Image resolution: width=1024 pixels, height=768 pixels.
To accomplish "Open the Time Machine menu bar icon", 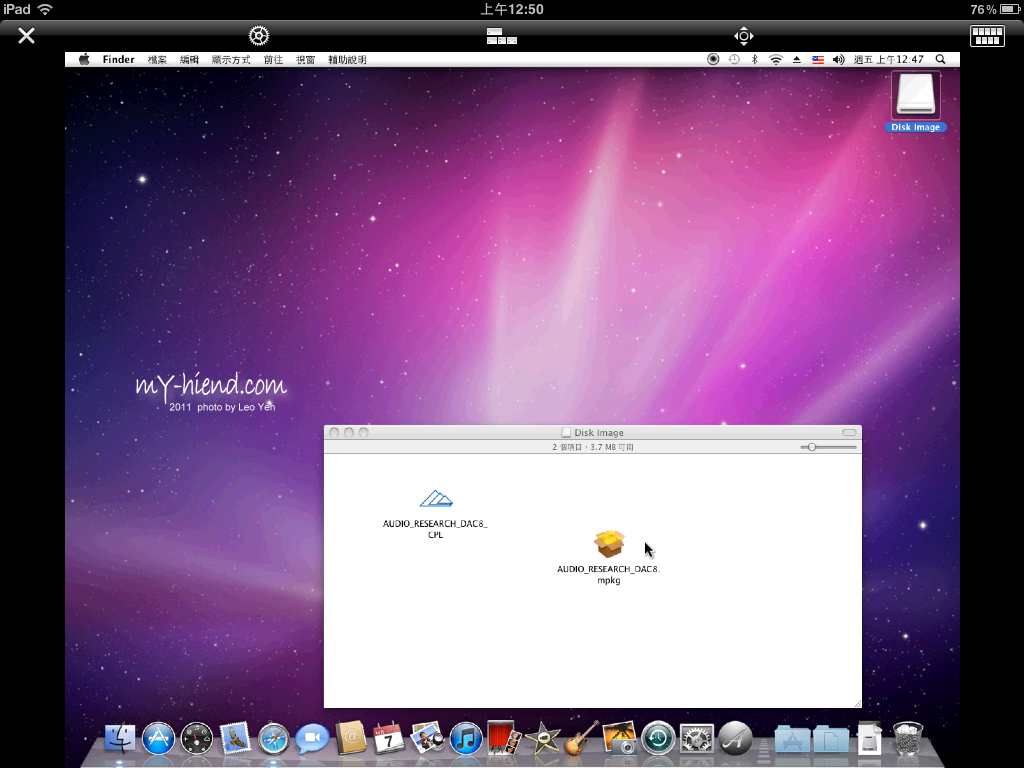I will pyautogui.click(x=734, y=59).
